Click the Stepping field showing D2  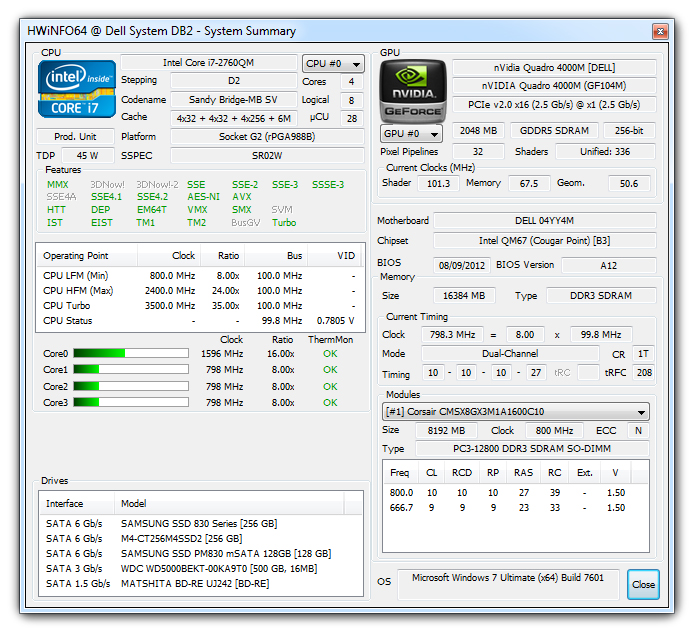[x=234, y=81]
